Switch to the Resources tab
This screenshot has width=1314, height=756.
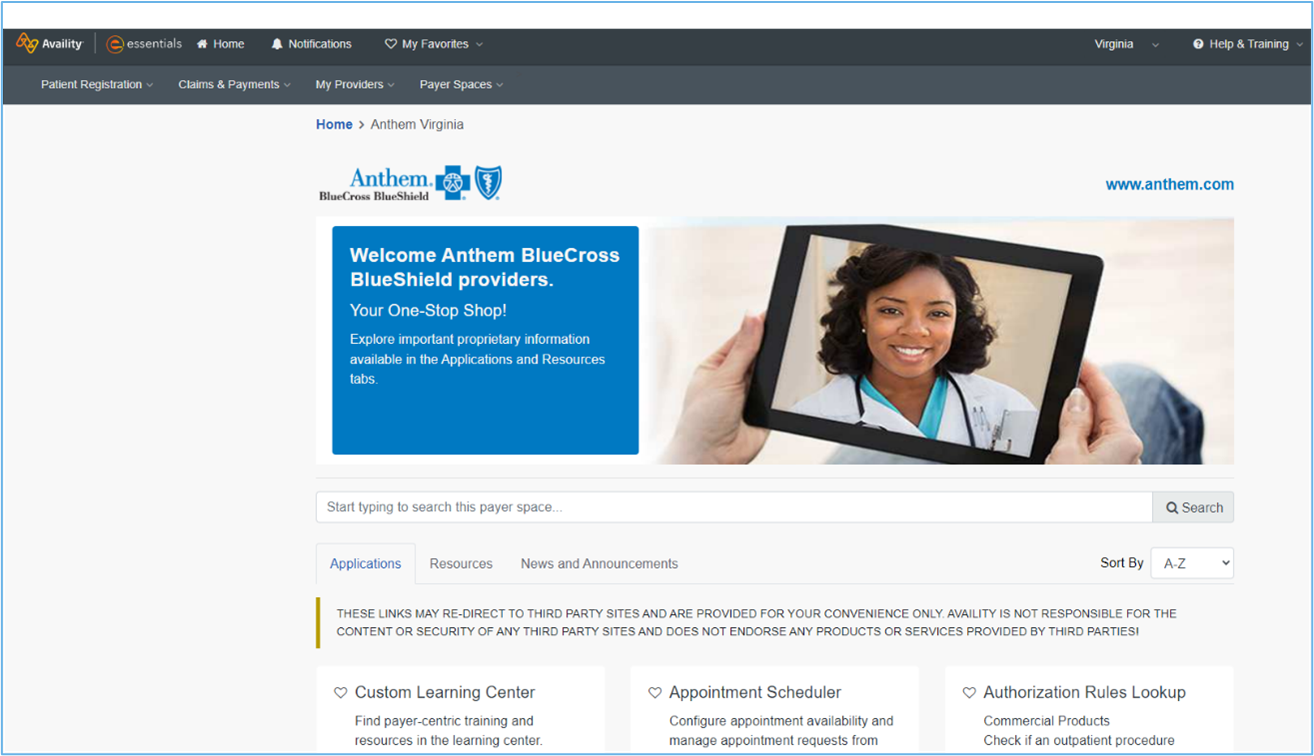461,563
